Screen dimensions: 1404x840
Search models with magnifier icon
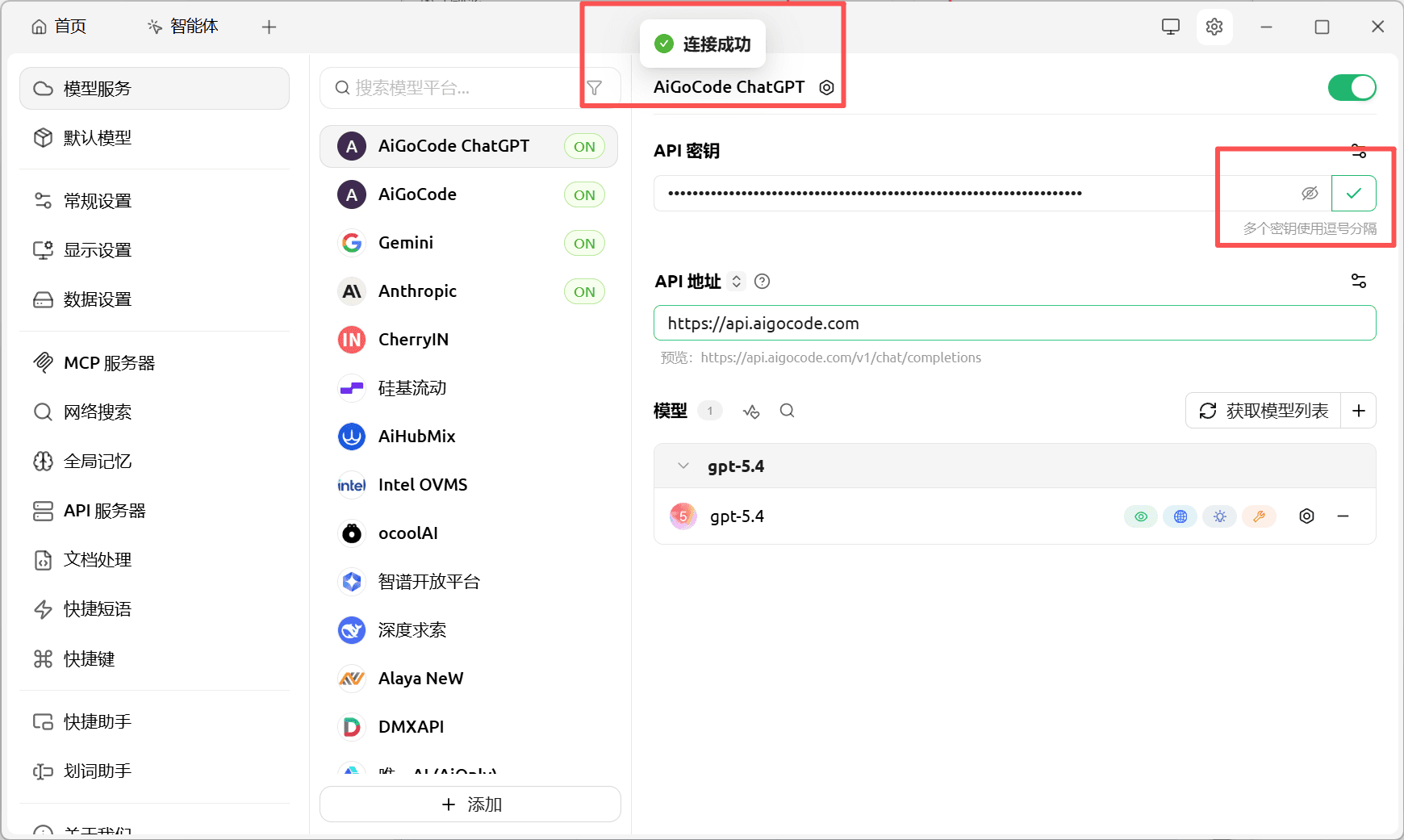click(788, 411)
